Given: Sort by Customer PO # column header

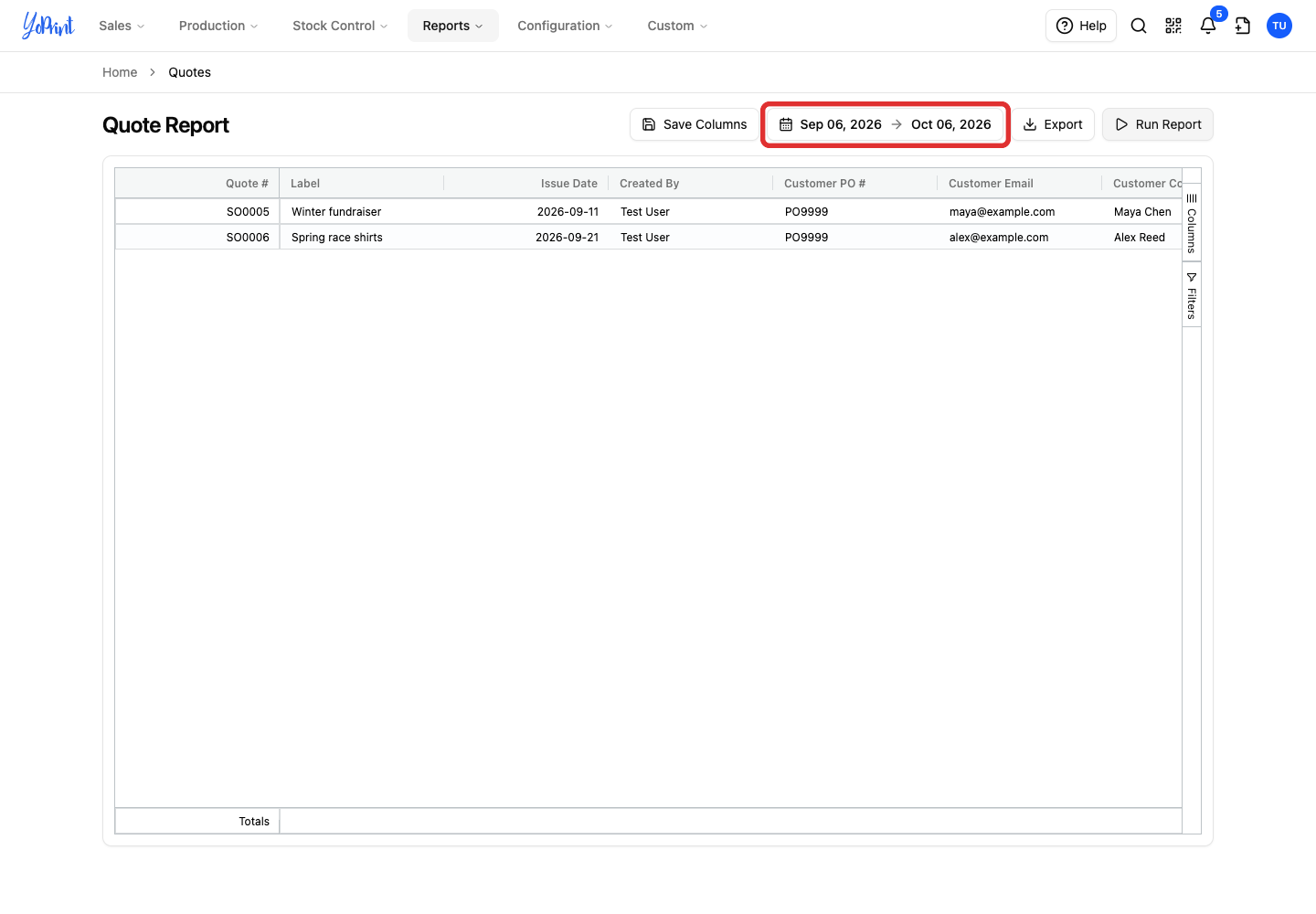Looking at the screenshot, I should (x=855, y=184).
